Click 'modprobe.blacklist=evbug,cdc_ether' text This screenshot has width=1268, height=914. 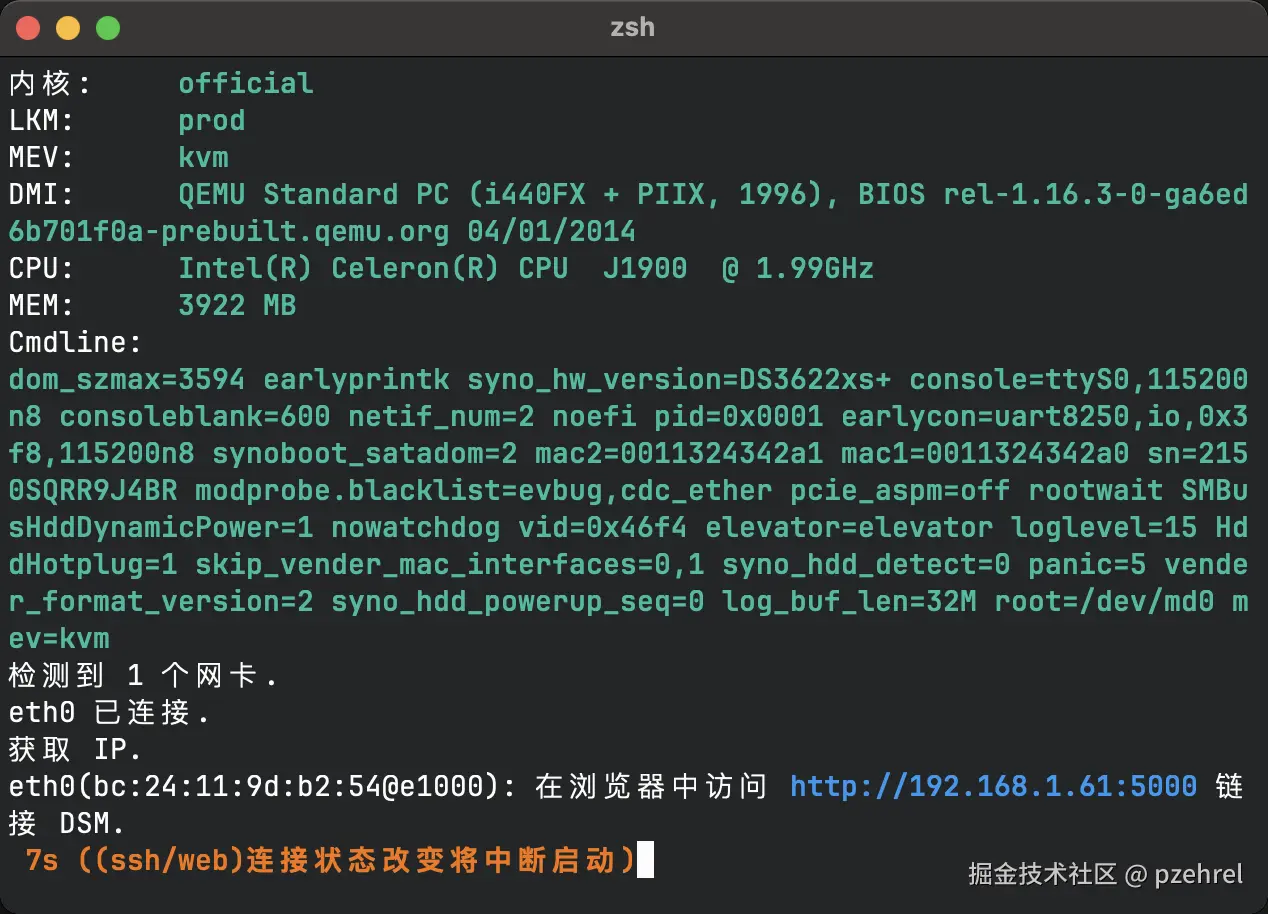click(x=484, y=490)
